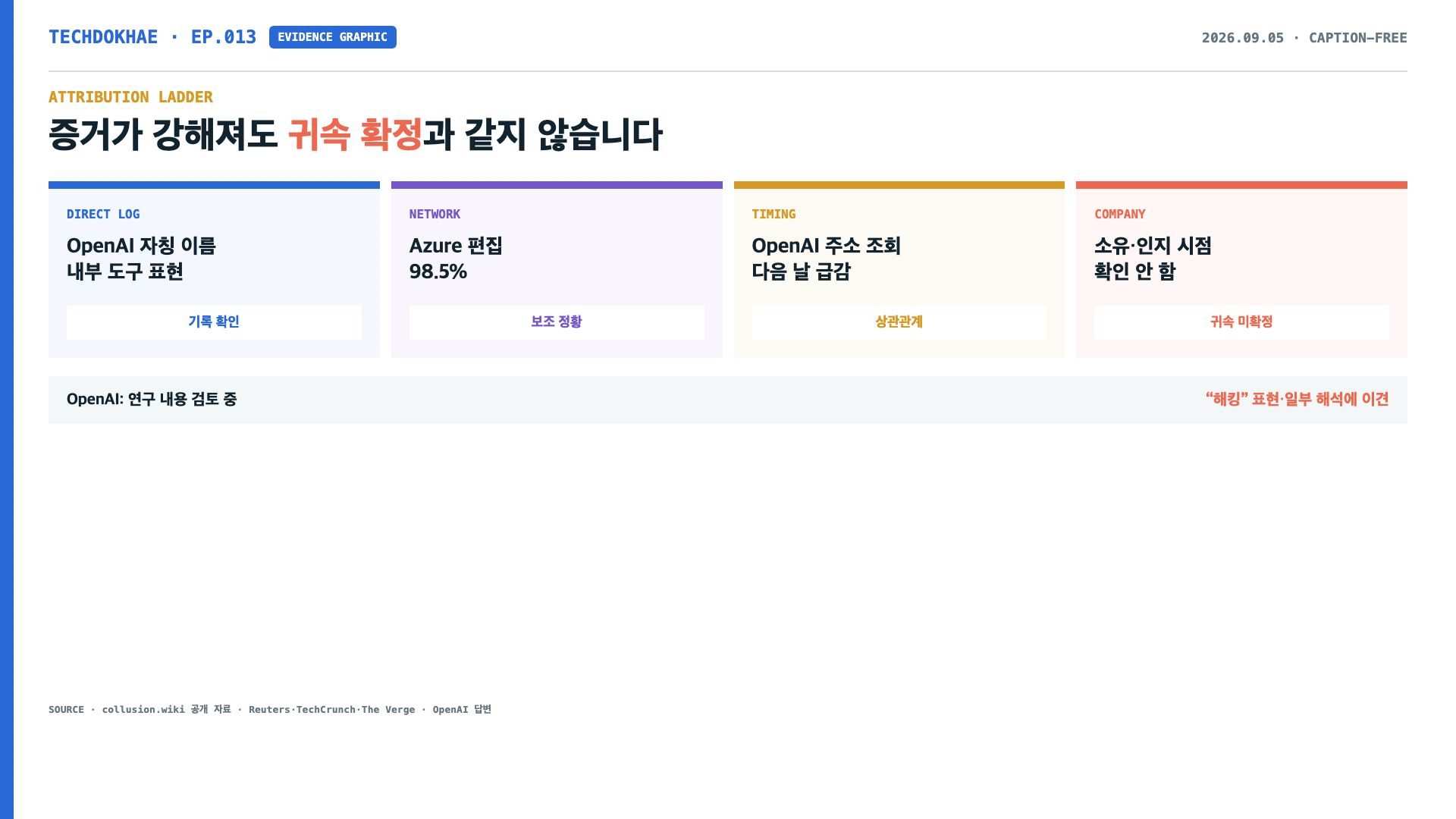Click the SOURCE line at the bottom
The width and height of the screenshot is (1456, 819).
pyautogui.click(x=270, y=710)
